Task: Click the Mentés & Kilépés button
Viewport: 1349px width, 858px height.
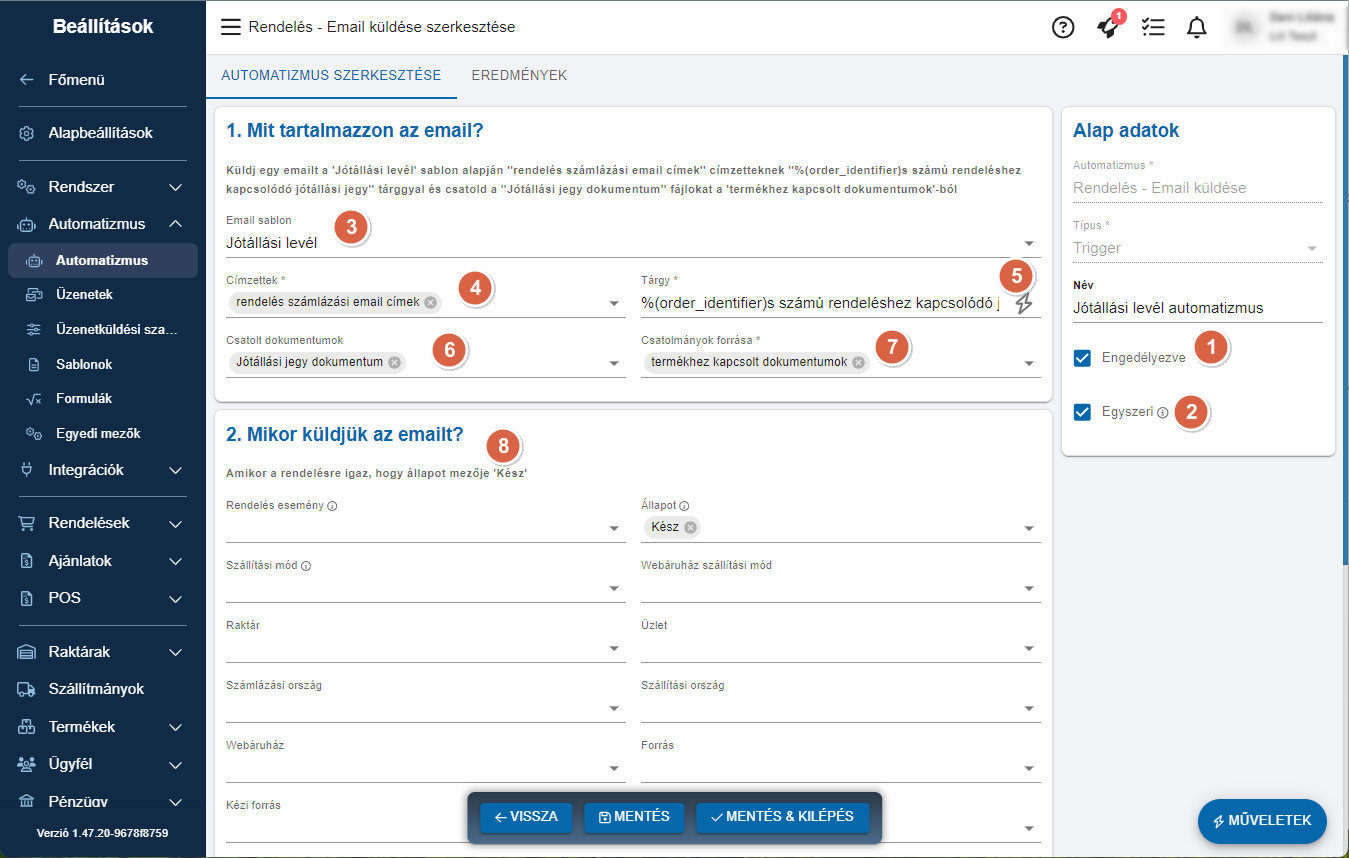Action: click(x=782, y=817)
